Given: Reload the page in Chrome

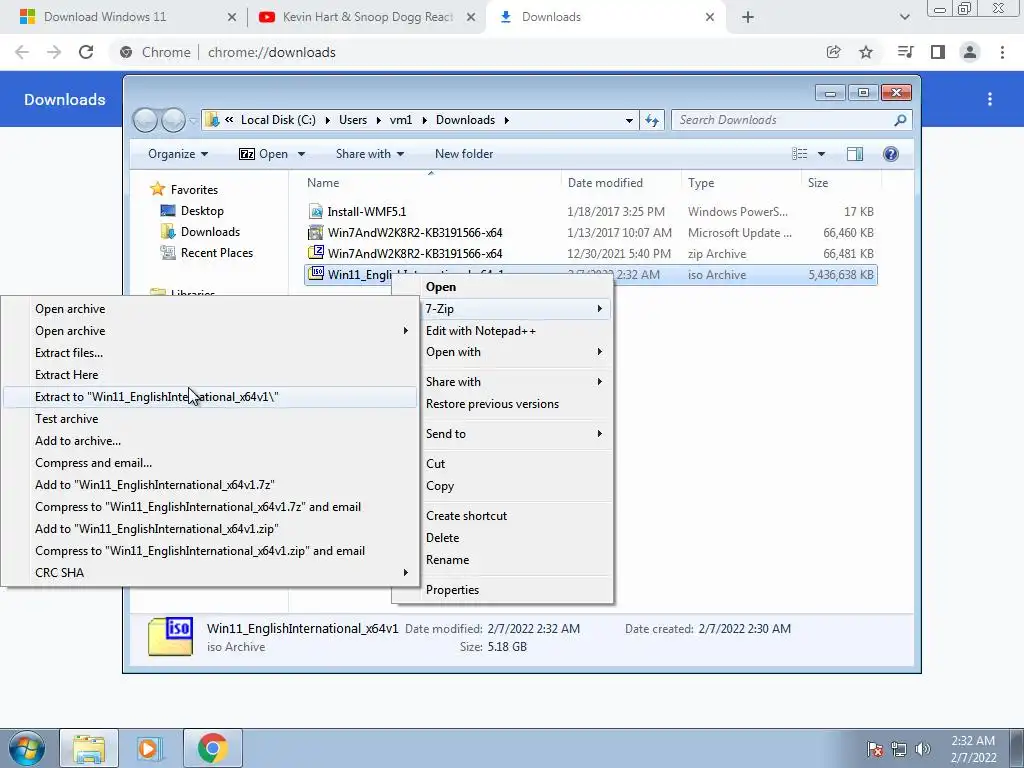Looking at the screenshot, I should 86,52.
